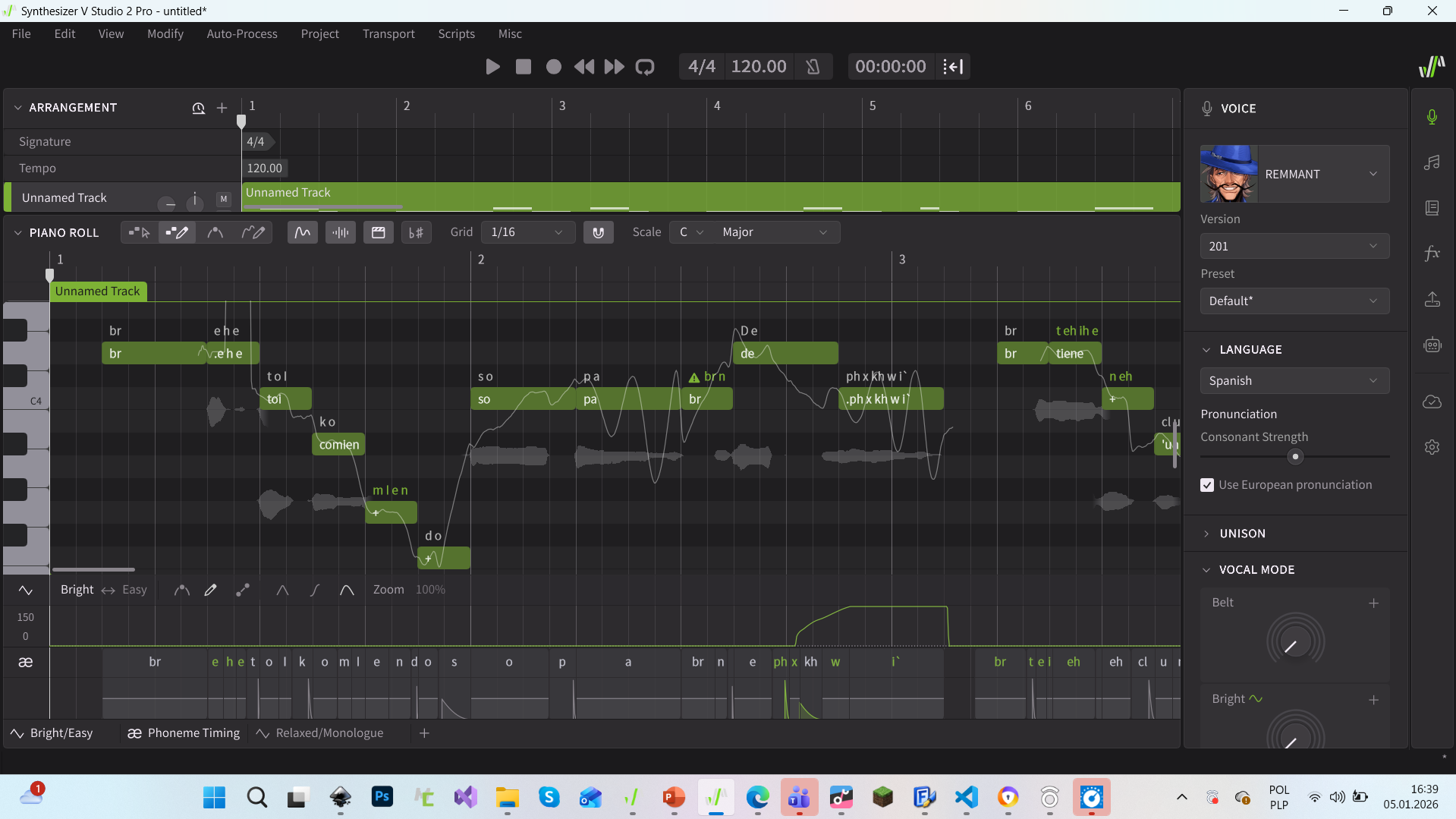
Task: Click the tempo/time marker icon in Arrangement header
Action: point(198,108)
